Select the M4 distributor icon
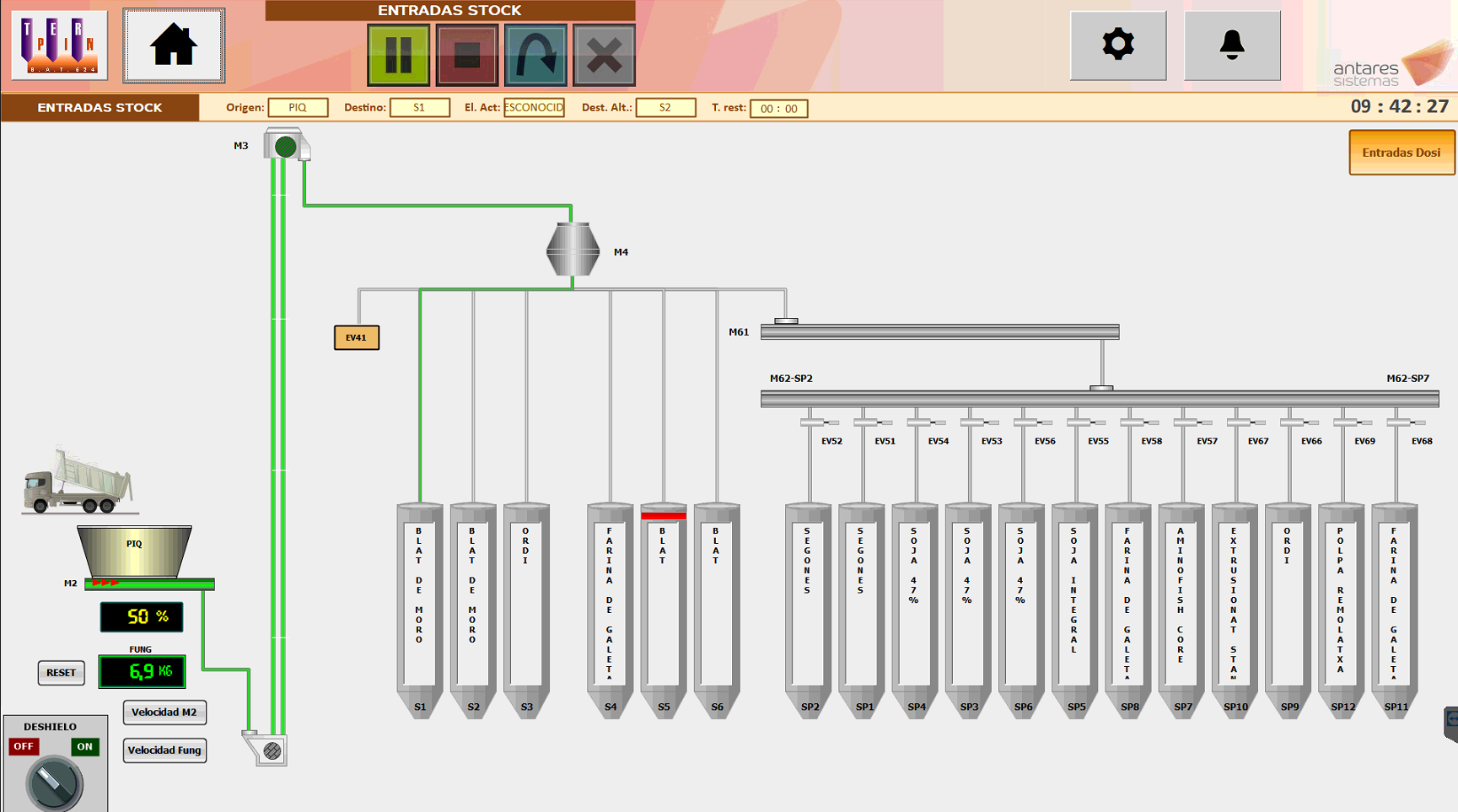1458x812 pixels. pyautogui.click(x=573, y=250)
